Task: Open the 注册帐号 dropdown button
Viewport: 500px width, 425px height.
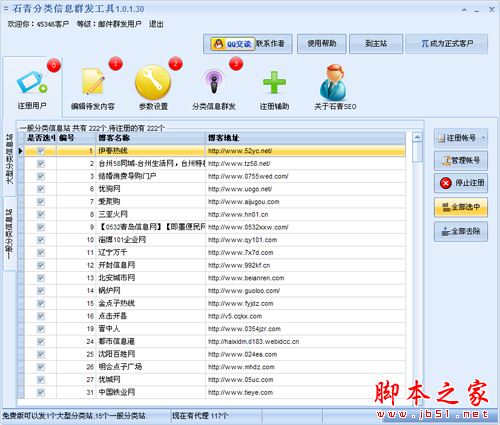Action: point(461,138)
